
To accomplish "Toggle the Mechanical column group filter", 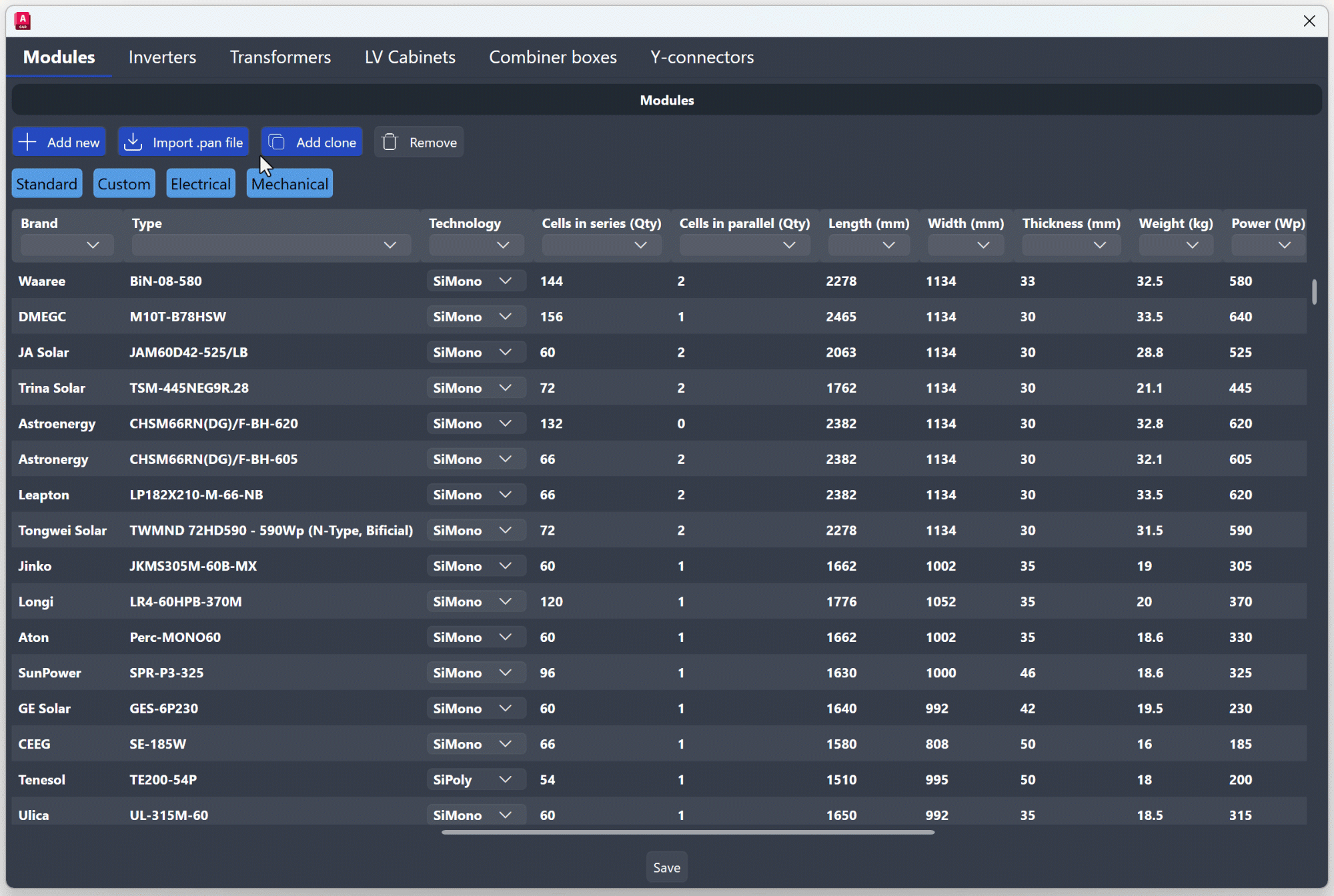I will pyautogui.click(x=290, y=184).
